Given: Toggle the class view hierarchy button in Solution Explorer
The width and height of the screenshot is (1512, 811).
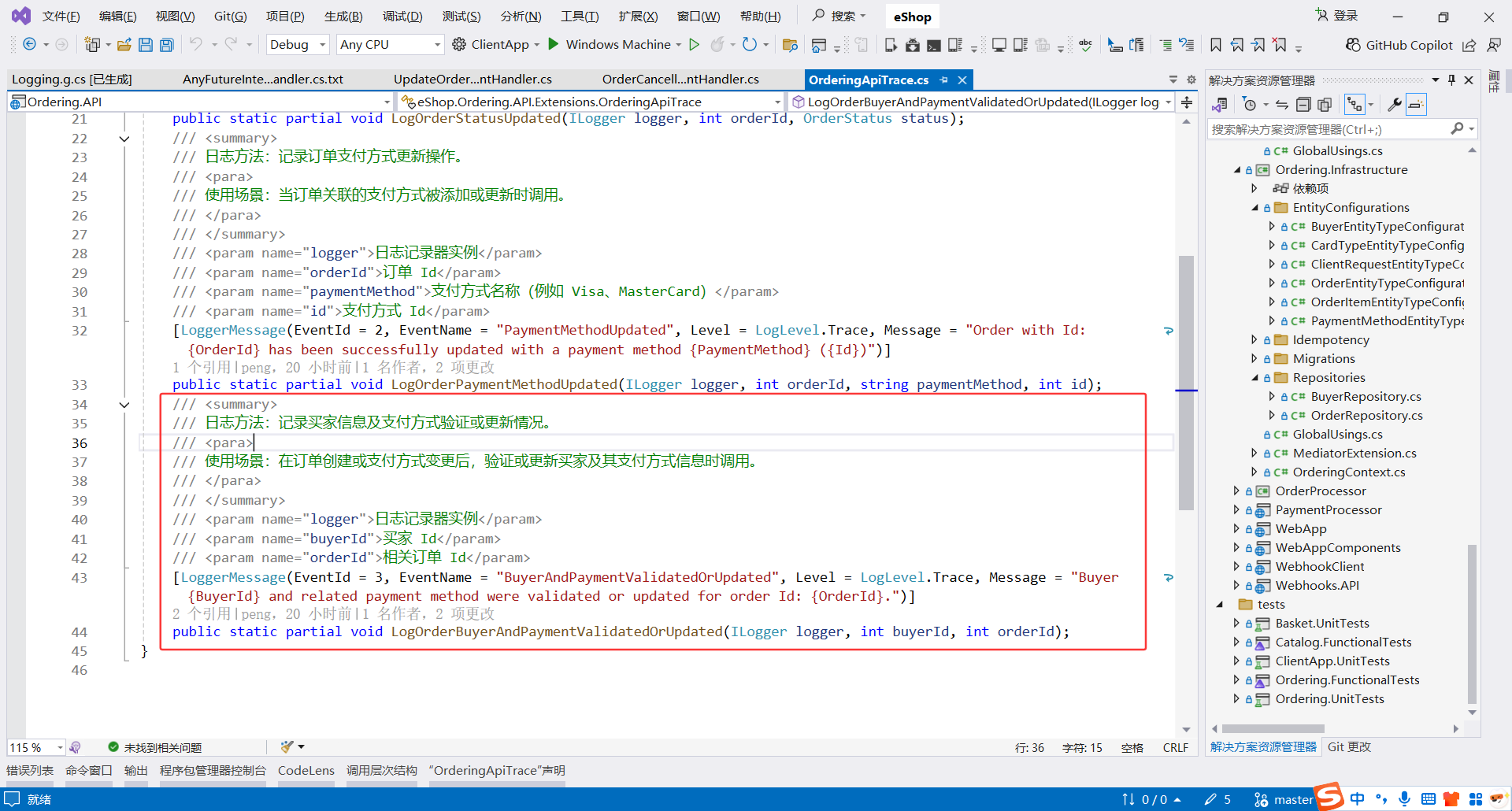Looking at the screenshot, I should 1354,104.
